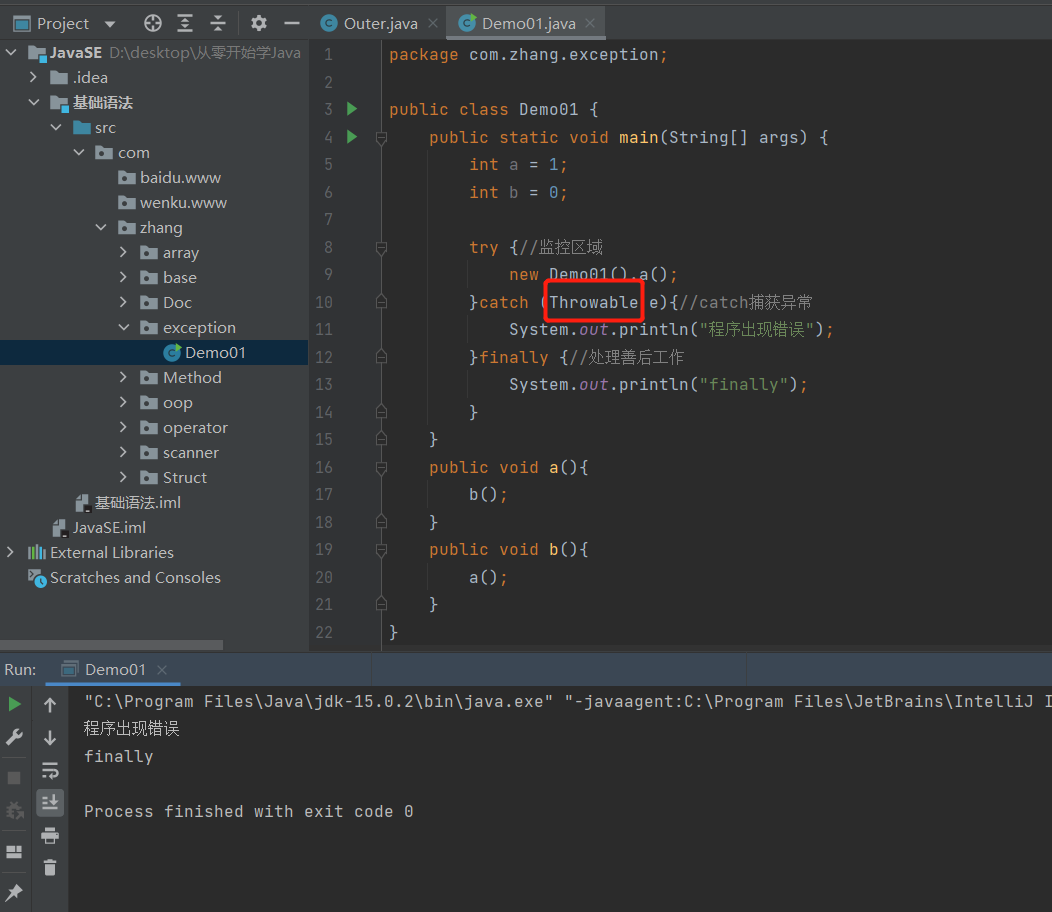1052x912 pixels.
Task: Collapse the zhang package
Action: pyautogui.click(x=101, y=227)
